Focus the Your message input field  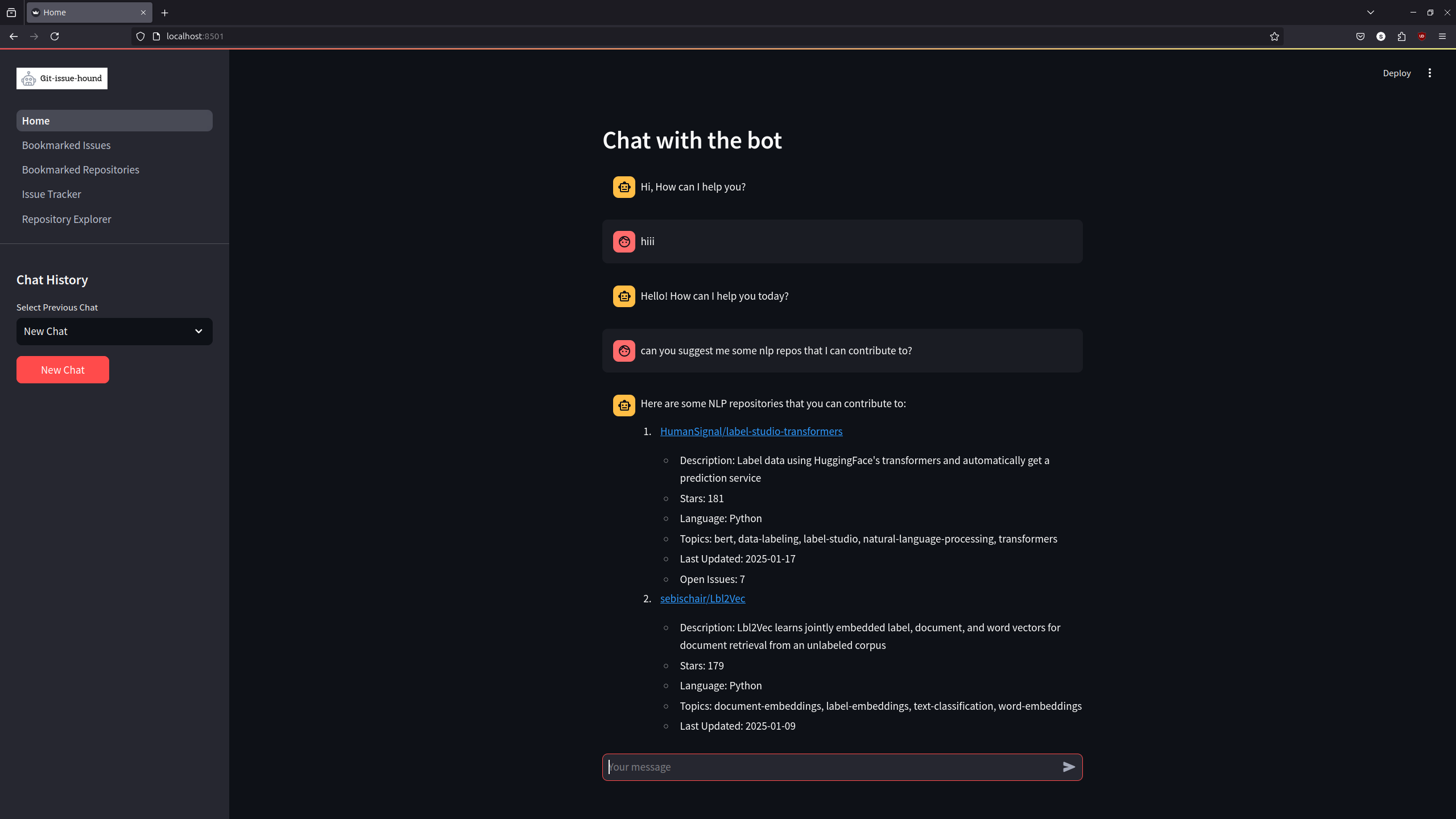coord(830,767)
